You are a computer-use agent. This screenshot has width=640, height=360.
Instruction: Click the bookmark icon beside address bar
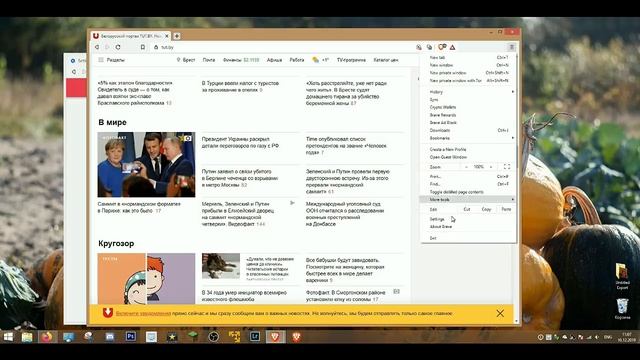[x=142, y=47]
